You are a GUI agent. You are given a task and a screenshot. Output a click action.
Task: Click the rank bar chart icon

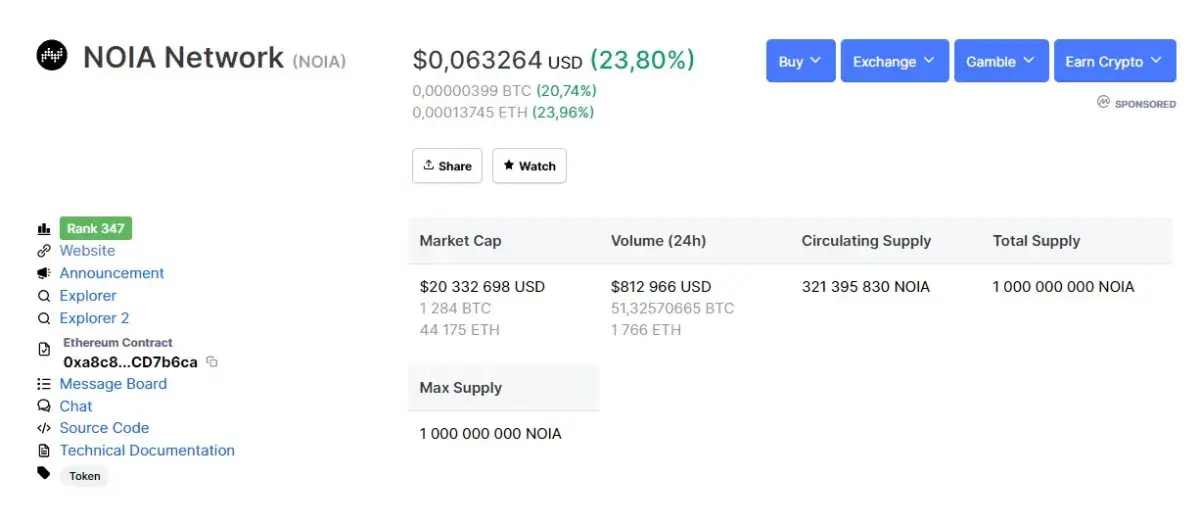pyautogui.click(x=44, y=229)
